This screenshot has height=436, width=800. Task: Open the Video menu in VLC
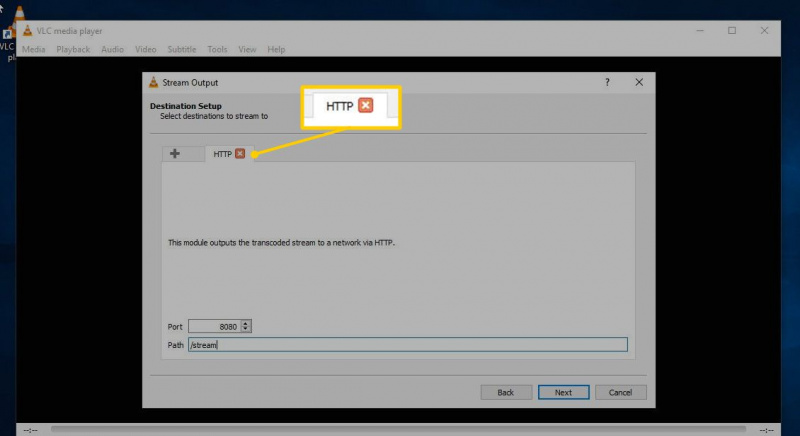(x=145, y=49)
